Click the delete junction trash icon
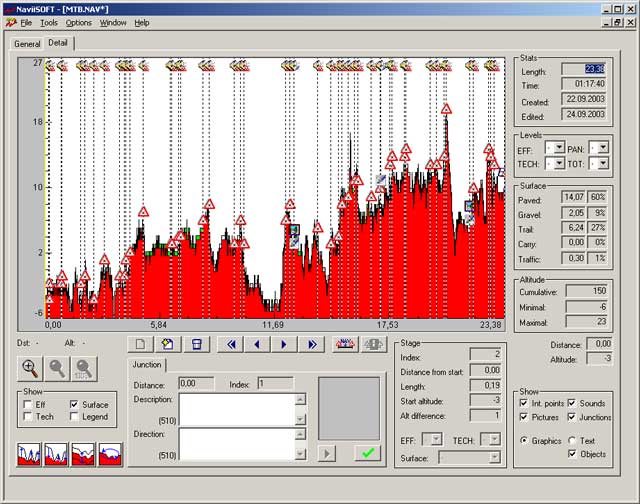640x504 pixels. click(197, 344)
